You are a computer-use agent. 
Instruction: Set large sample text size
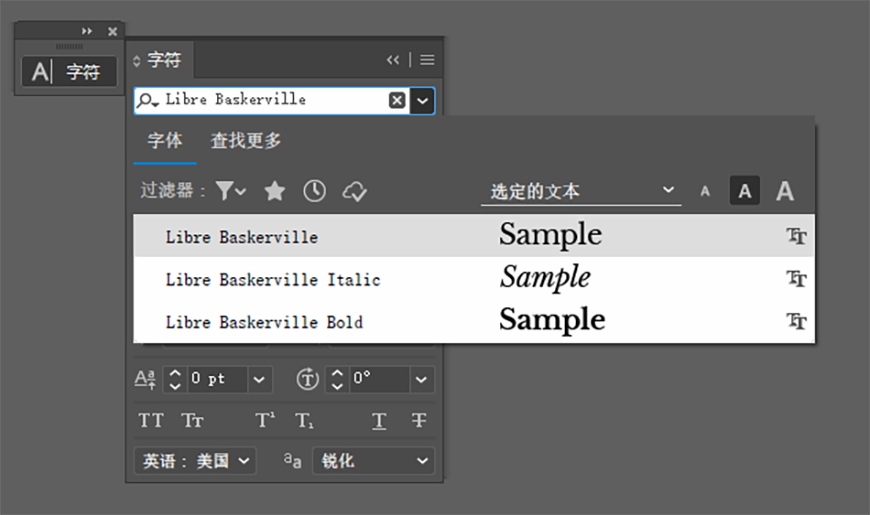tap(785, 191)
